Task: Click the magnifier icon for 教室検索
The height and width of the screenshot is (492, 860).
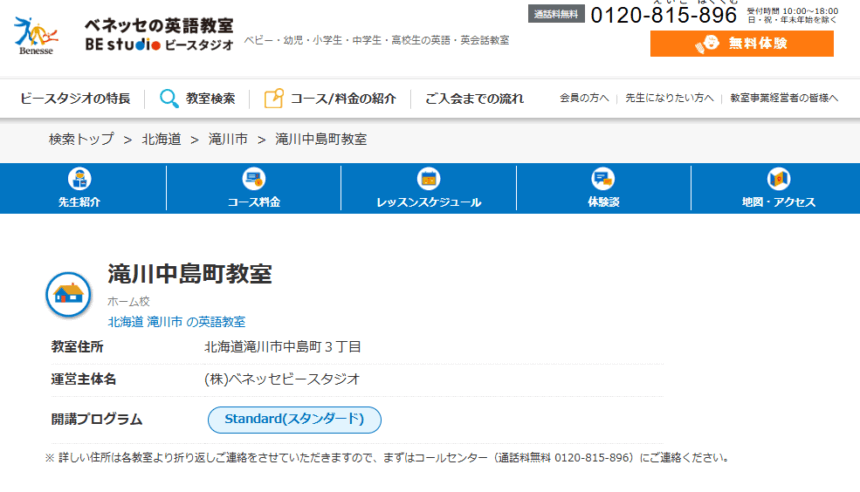Action: [169, 99]
